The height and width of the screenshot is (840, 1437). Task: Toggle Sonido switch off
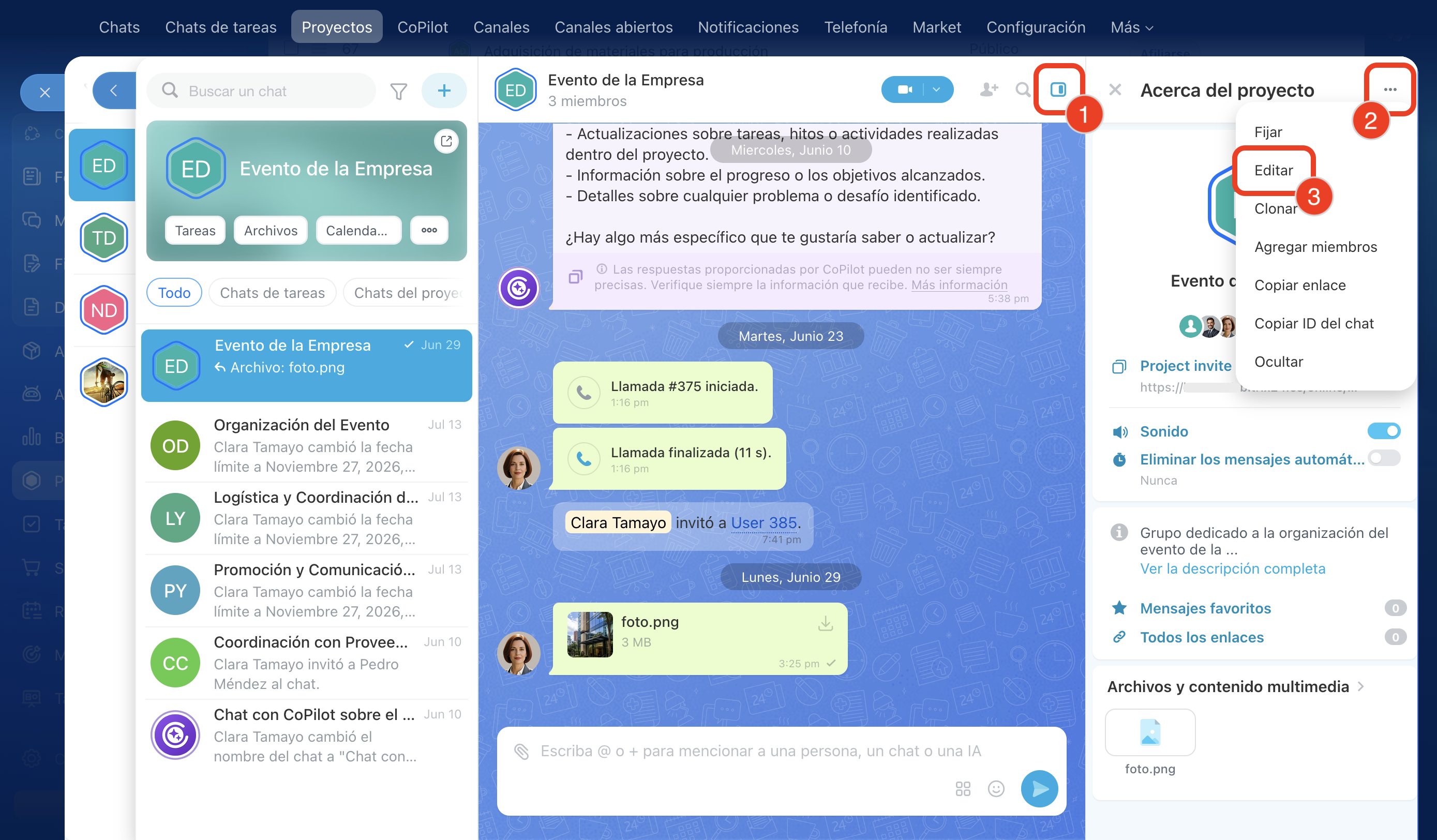(1384, 431)
